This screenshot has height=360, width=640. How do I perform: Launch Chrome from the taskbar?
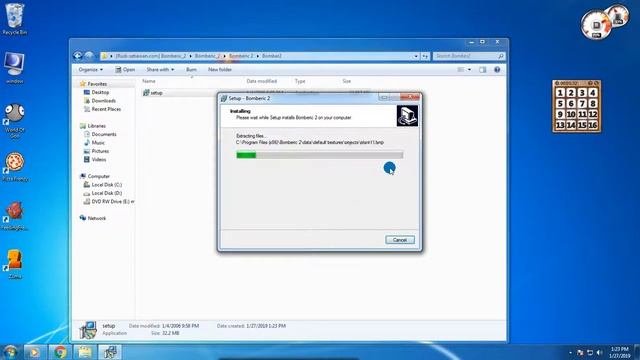click(x=60, y=352)
